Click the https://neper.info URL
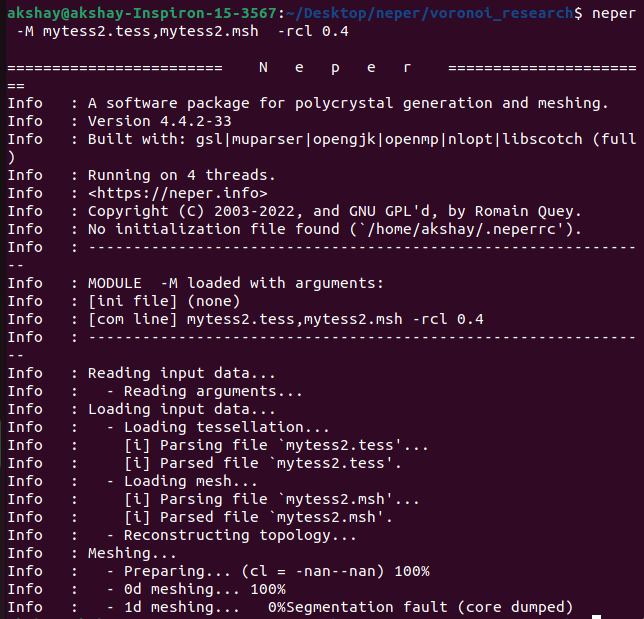Image resolution: width=644 pixels, height=619 pixels. (177, 193)
